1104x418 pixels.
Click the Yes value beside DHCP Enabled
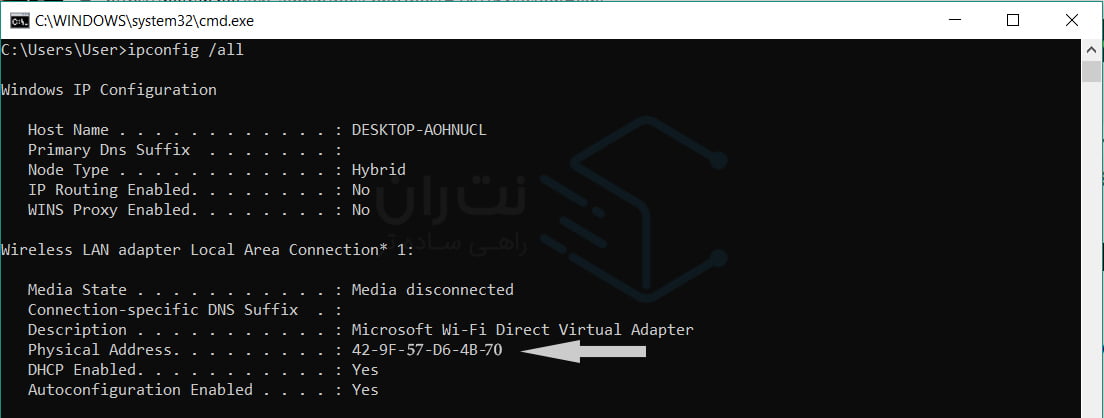(365, 370)
